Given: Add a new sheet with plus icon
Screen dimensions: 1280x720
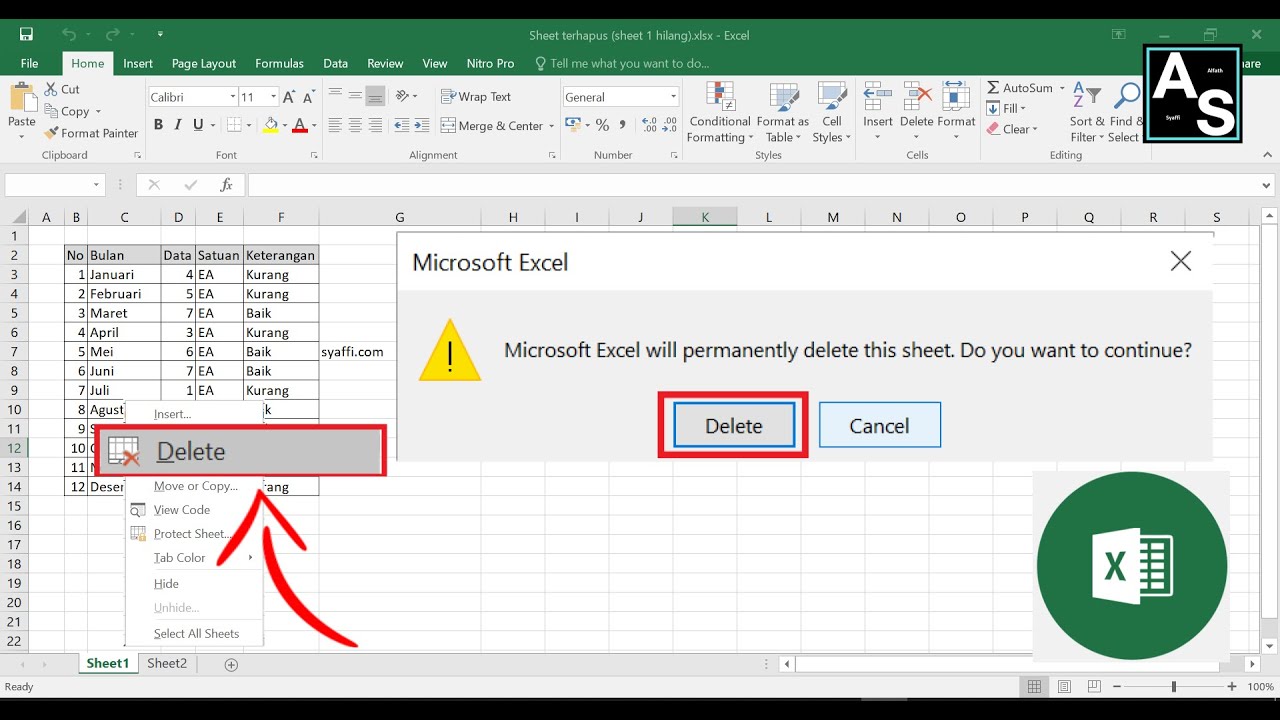Looking at the screenshot, I should tap(231, 664).
